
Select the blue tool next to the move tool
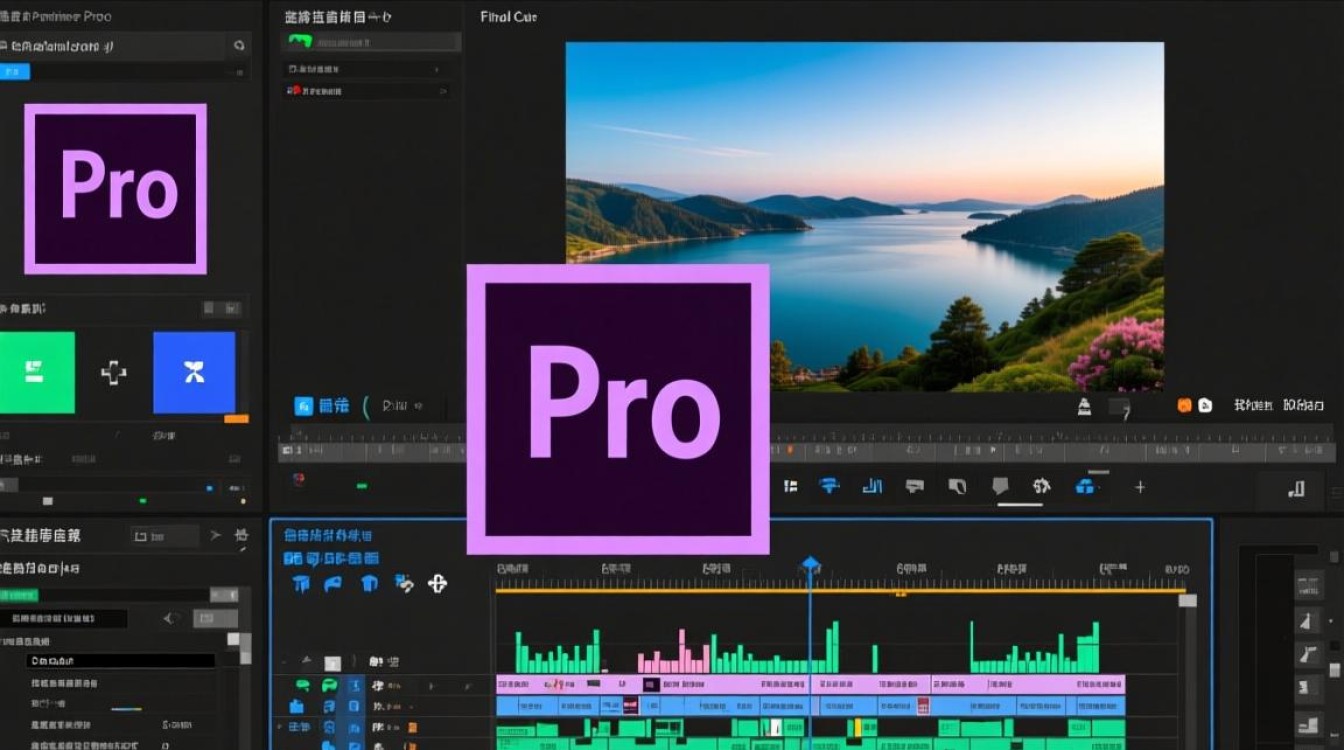[404, 583]
